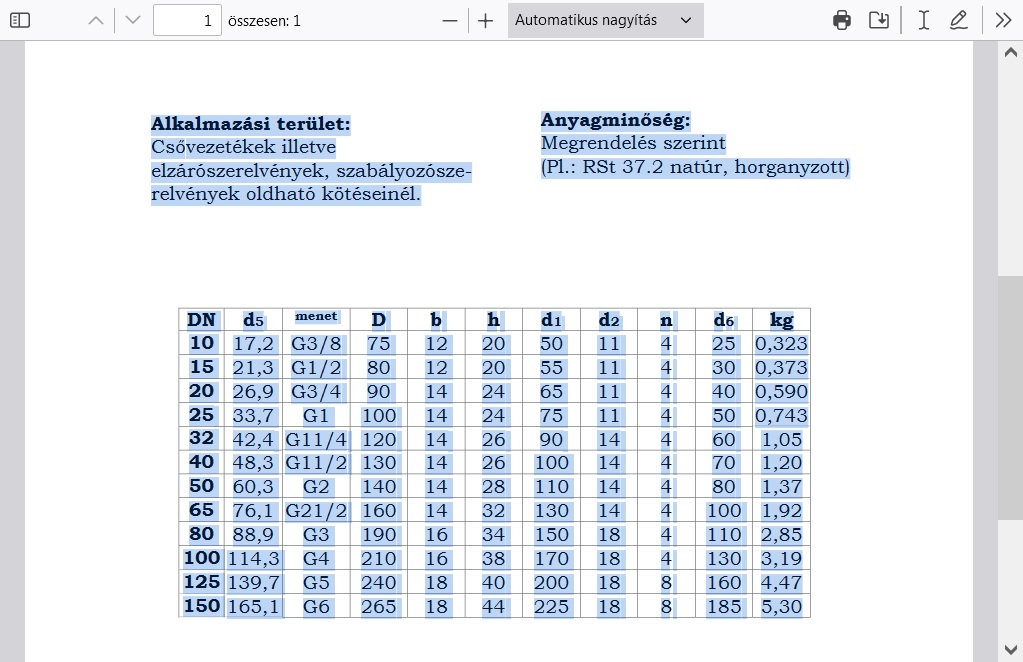
Task: Click the G21/2 thread cell
Action: click(316, 511)
